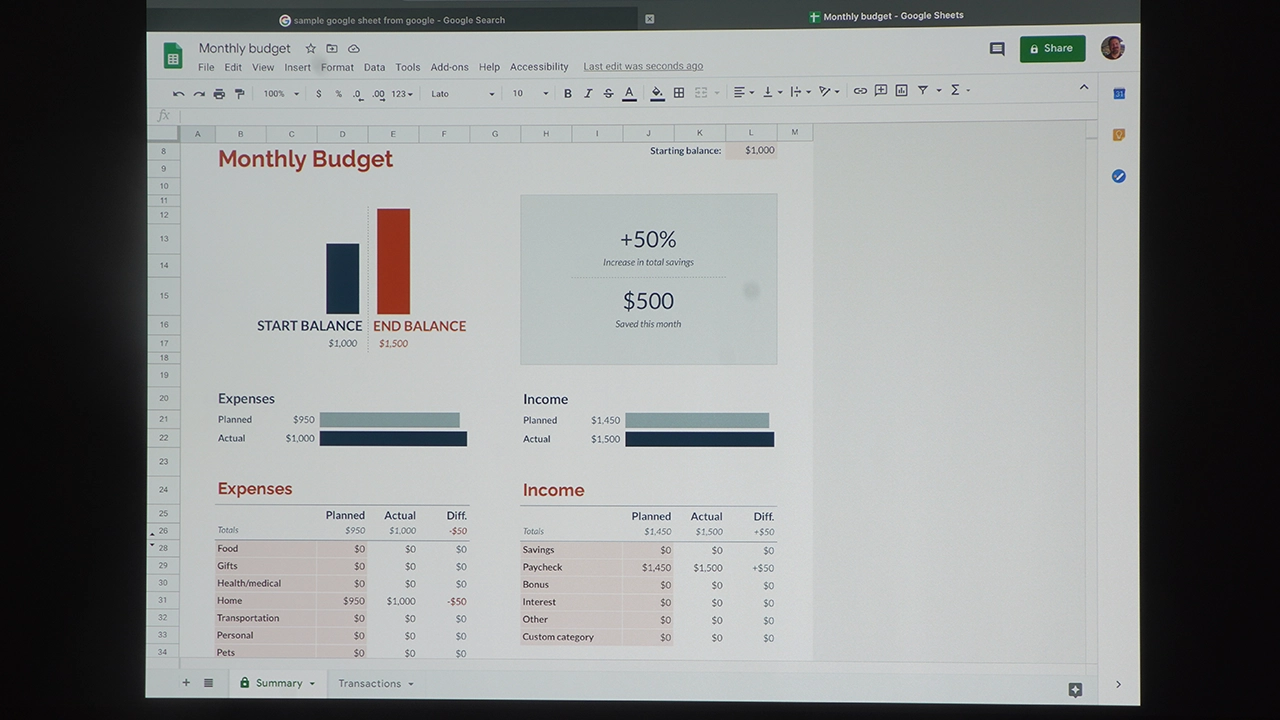Open the Lato font family dropdown
The image size is (1280, 720).
[x=462, y=94]
